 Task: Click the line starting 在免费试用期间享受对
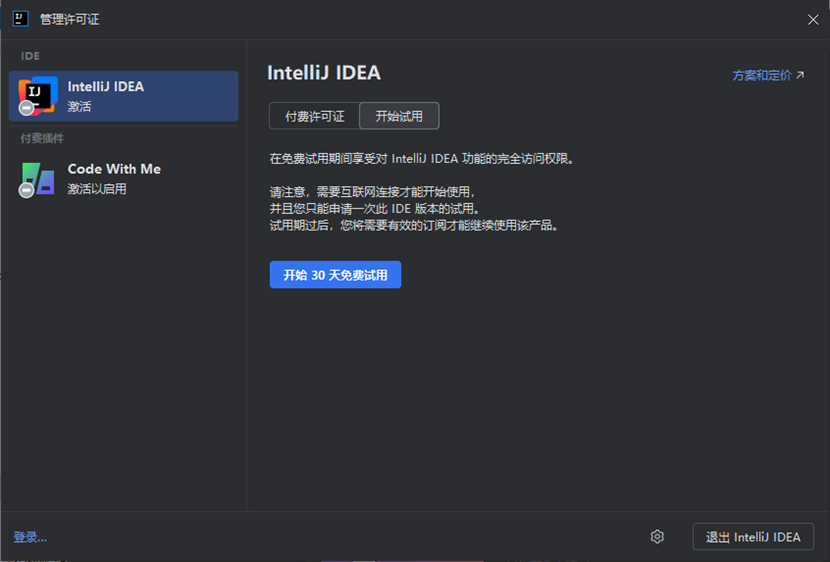422,159
